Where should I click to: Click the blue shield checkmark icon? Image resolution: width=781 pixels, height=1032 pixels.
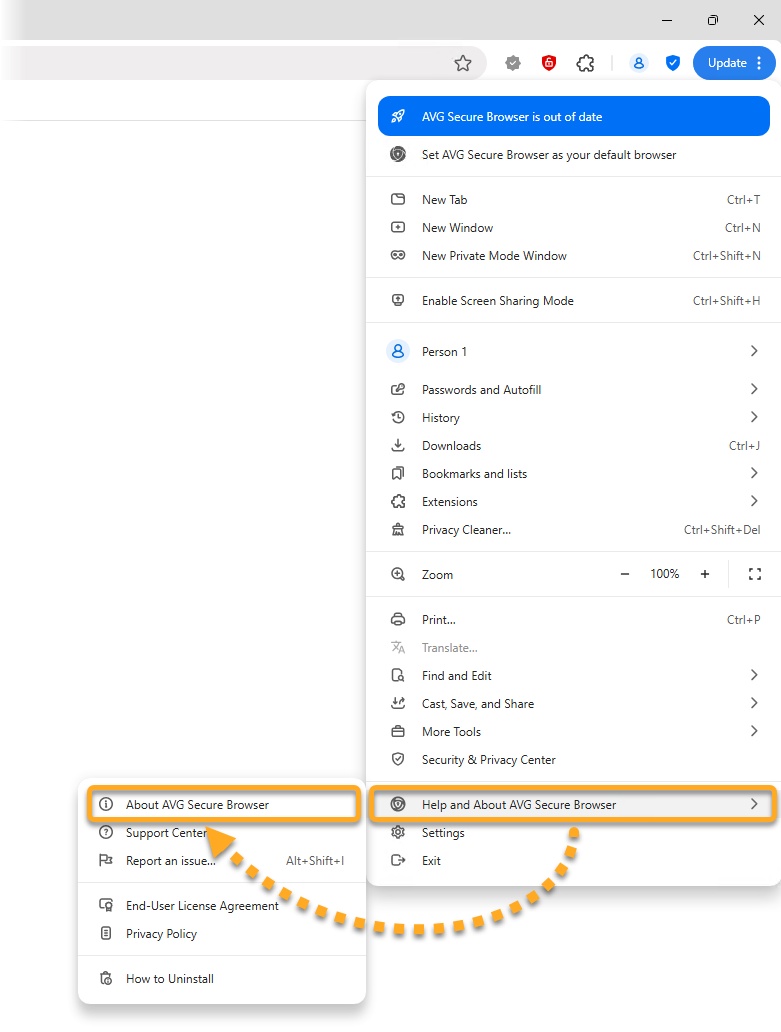pyautogui.click(x=673, y=63)
